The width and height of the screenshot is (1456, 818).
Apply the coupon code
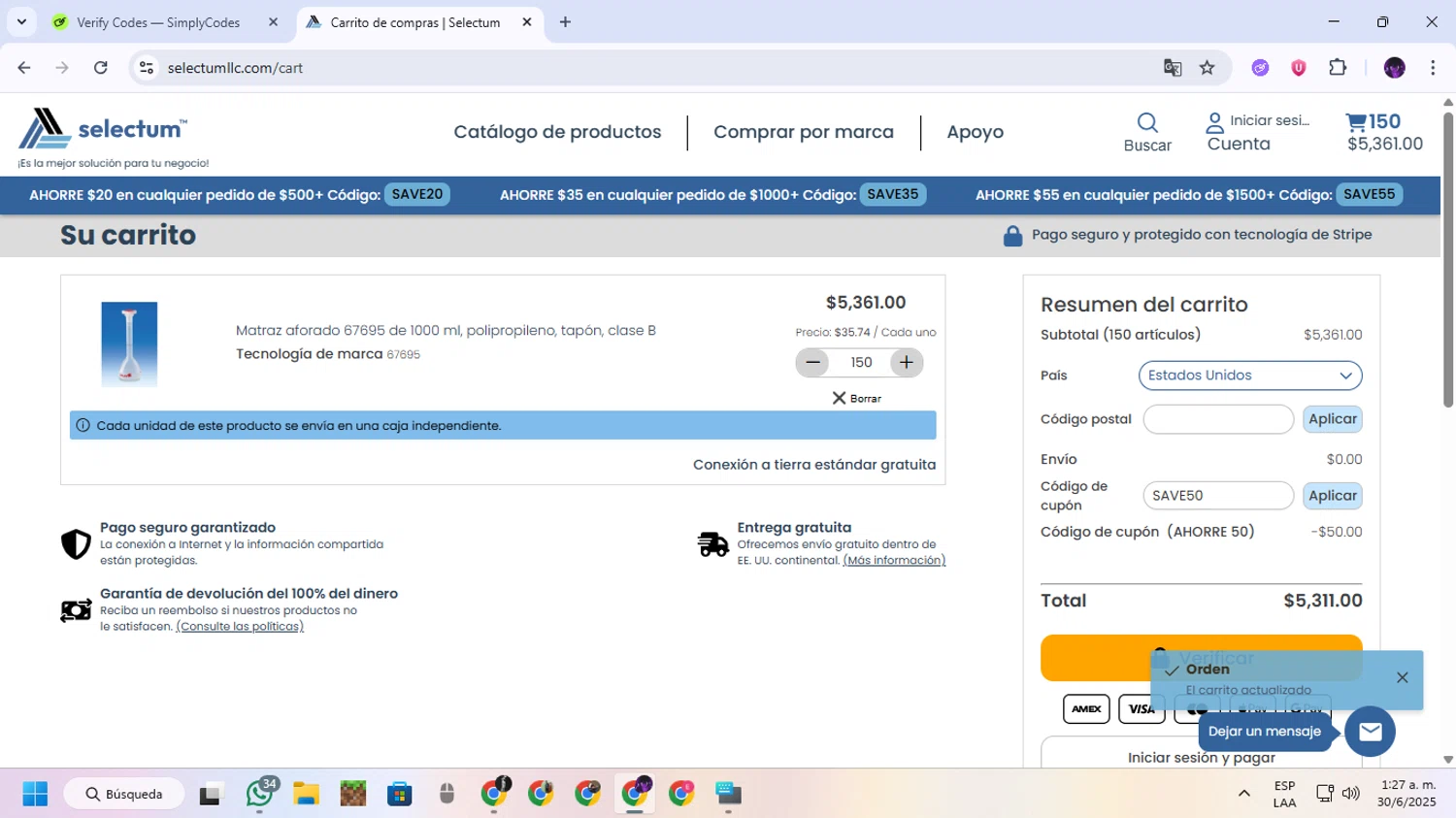point(1333,496)
